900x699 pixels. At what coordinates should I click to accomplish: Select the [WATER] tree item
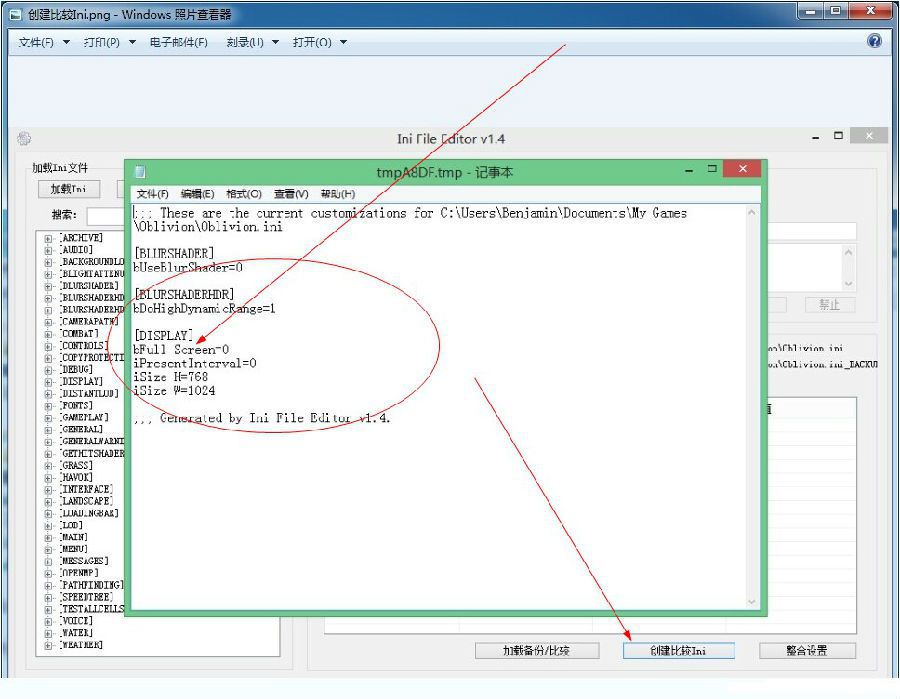(76, 633)
